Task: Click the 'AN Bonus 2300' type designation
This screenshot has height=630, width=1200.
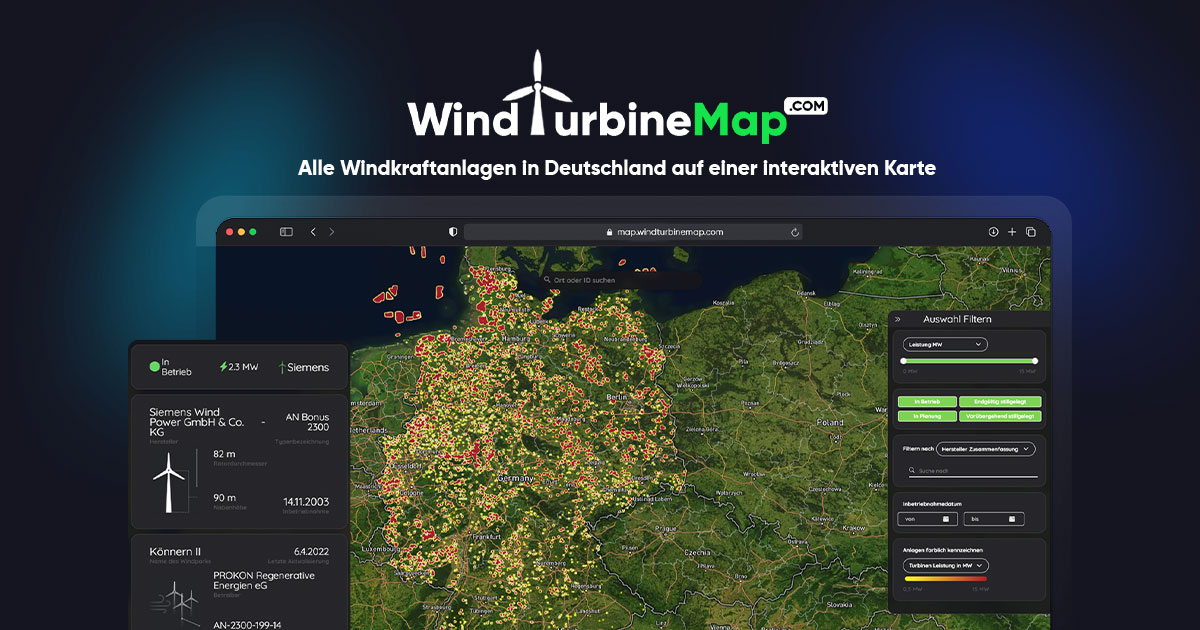Action: click(x=307, y=421)
